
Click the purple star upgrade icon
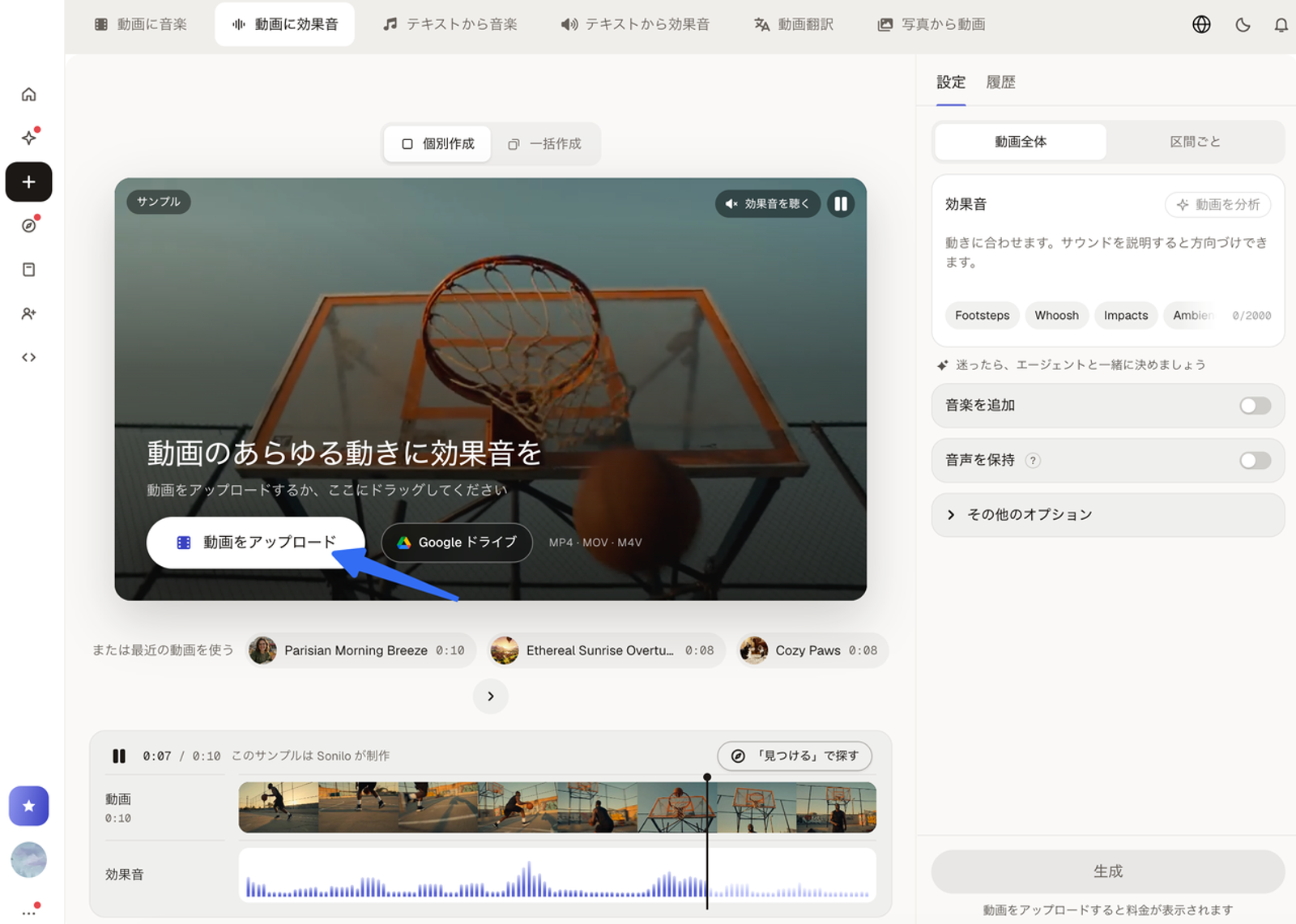point(28,806)
